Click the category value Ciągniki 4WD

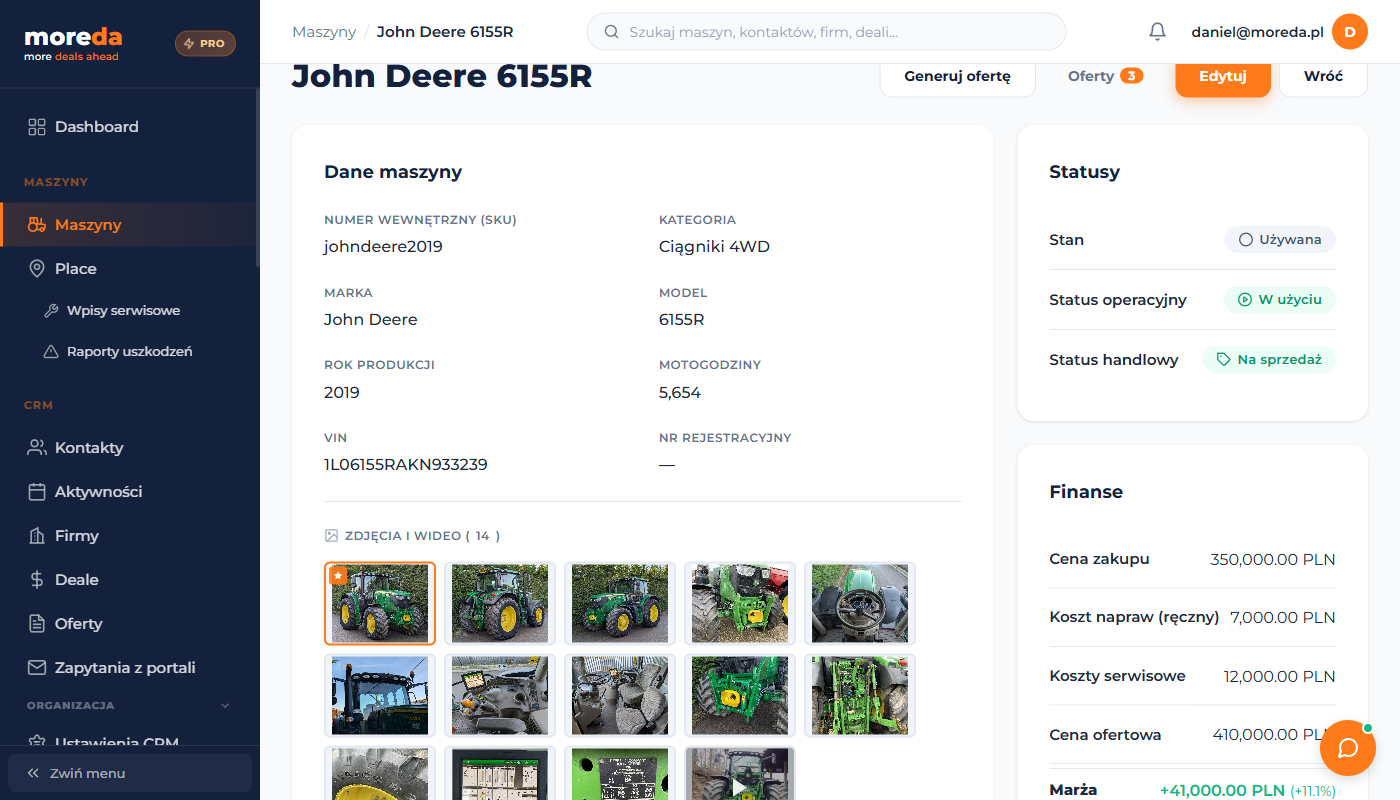pyautogui.click(x=714, y=247)
